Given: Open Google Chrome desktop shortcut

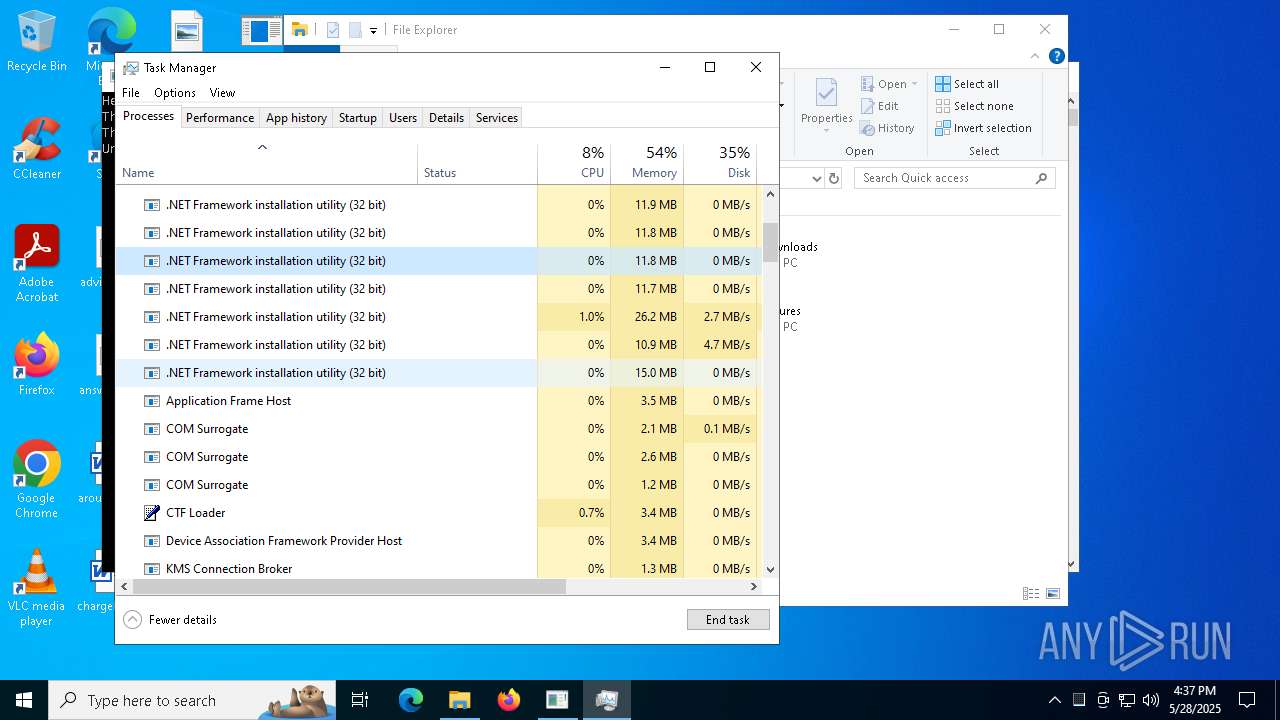Looking at the screenshot, I should 37,480.
